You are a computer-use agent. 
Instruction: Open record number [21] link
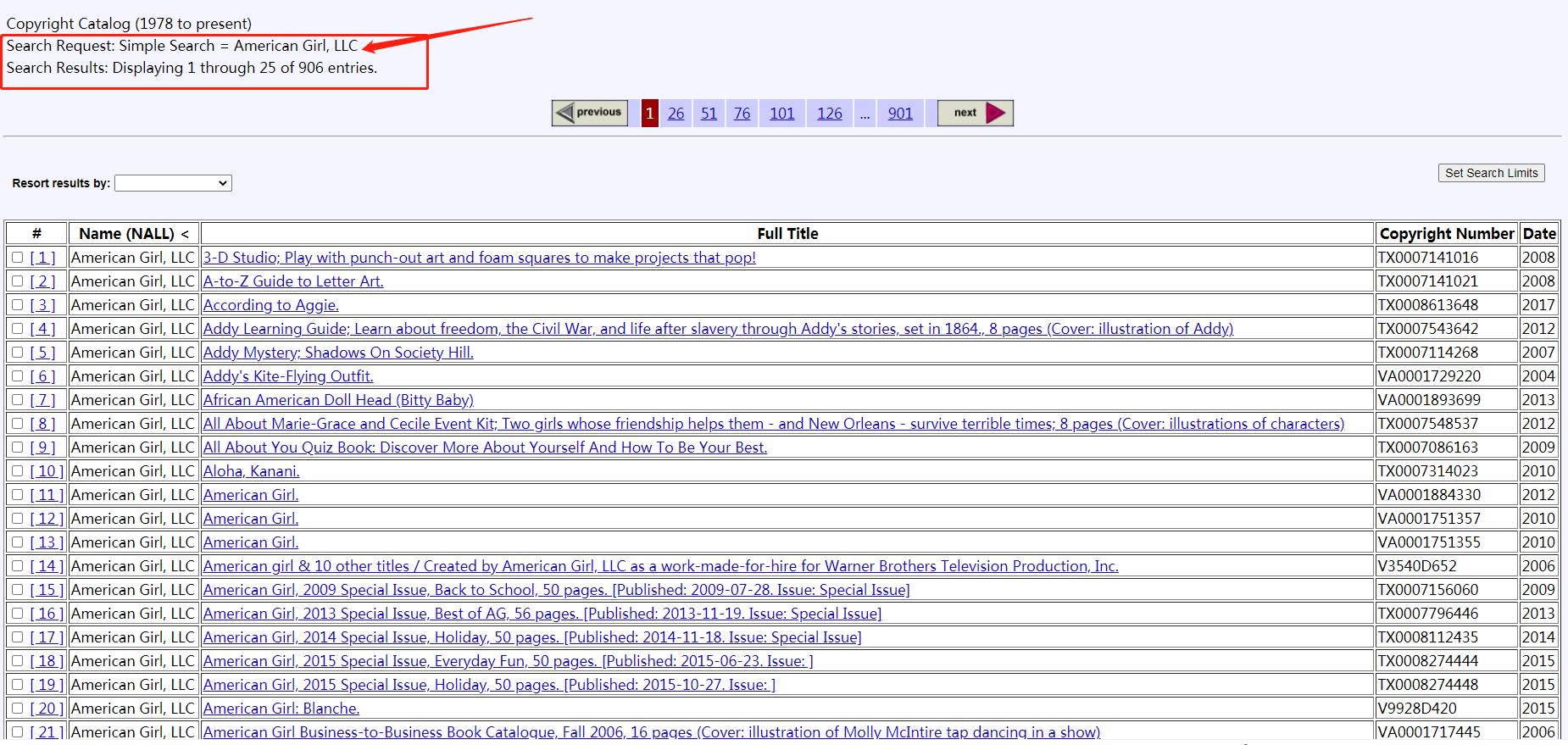tap(47, 732)
